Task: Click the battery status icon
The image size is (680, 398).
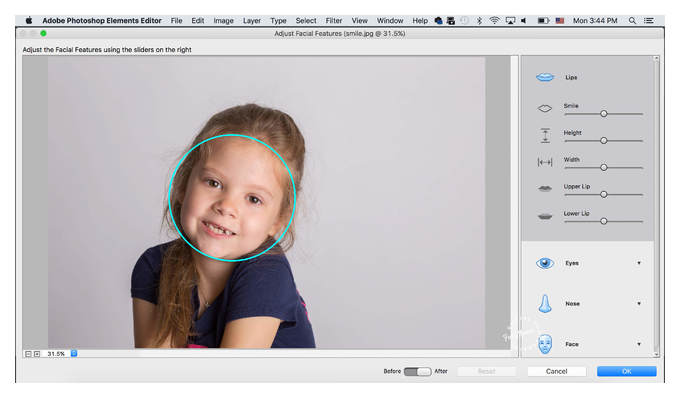Action: [x=543, y=20]
